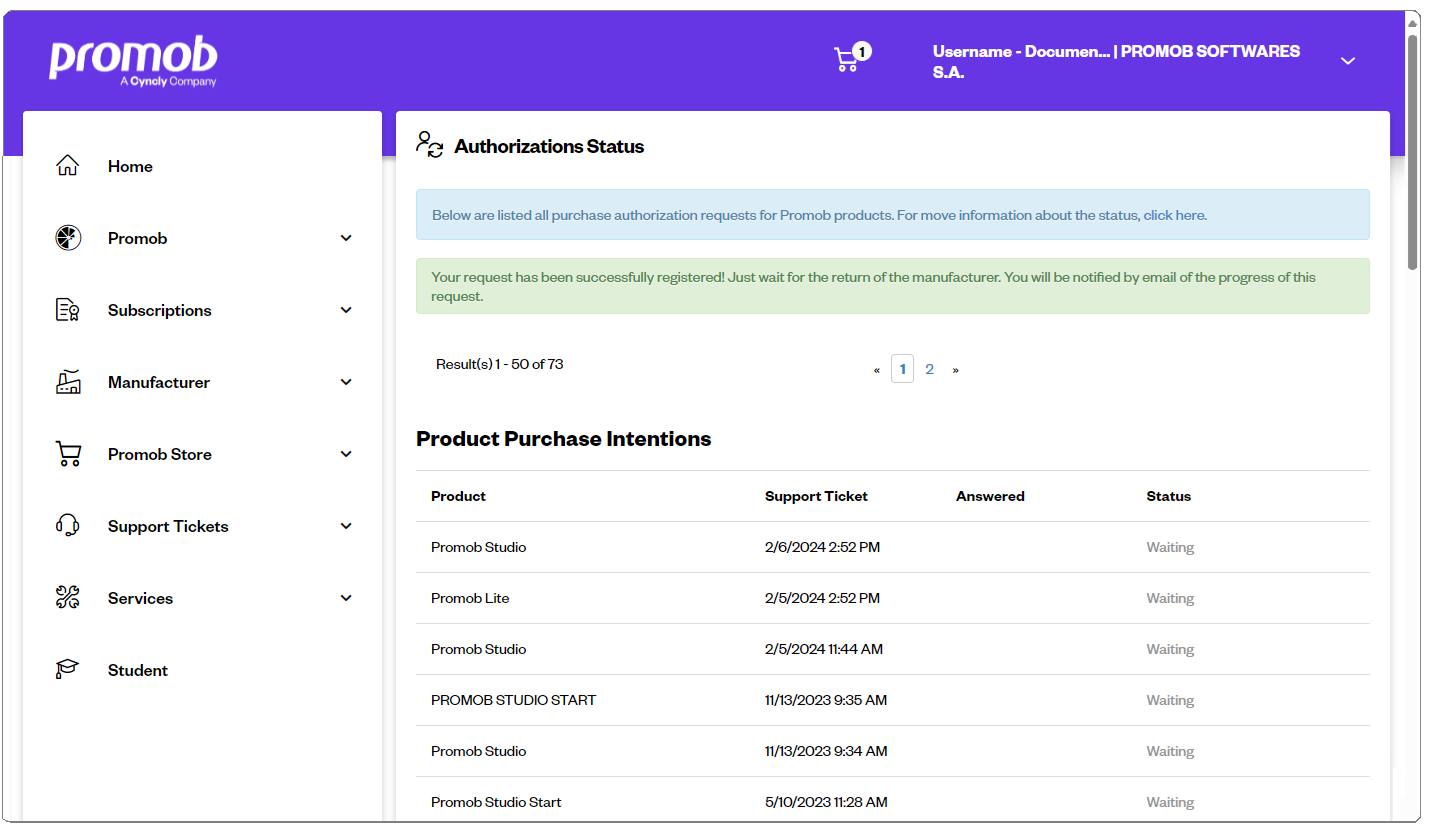Click the Student graduation cap icon
The image size is (1442, 835).
coord(67,670)
